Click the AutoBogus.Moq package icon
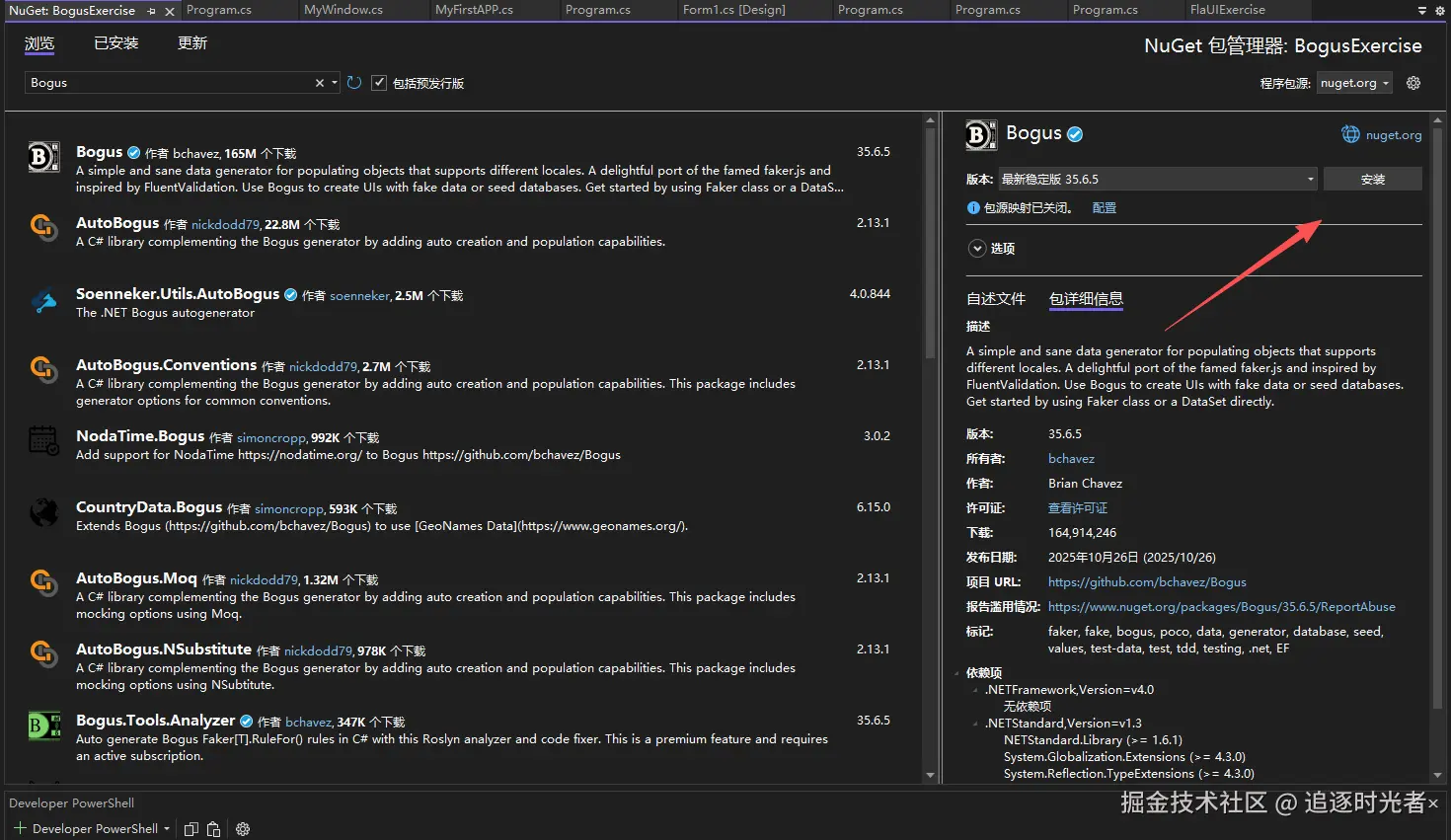The image size is (1451, 840). [x=43, y=582]
